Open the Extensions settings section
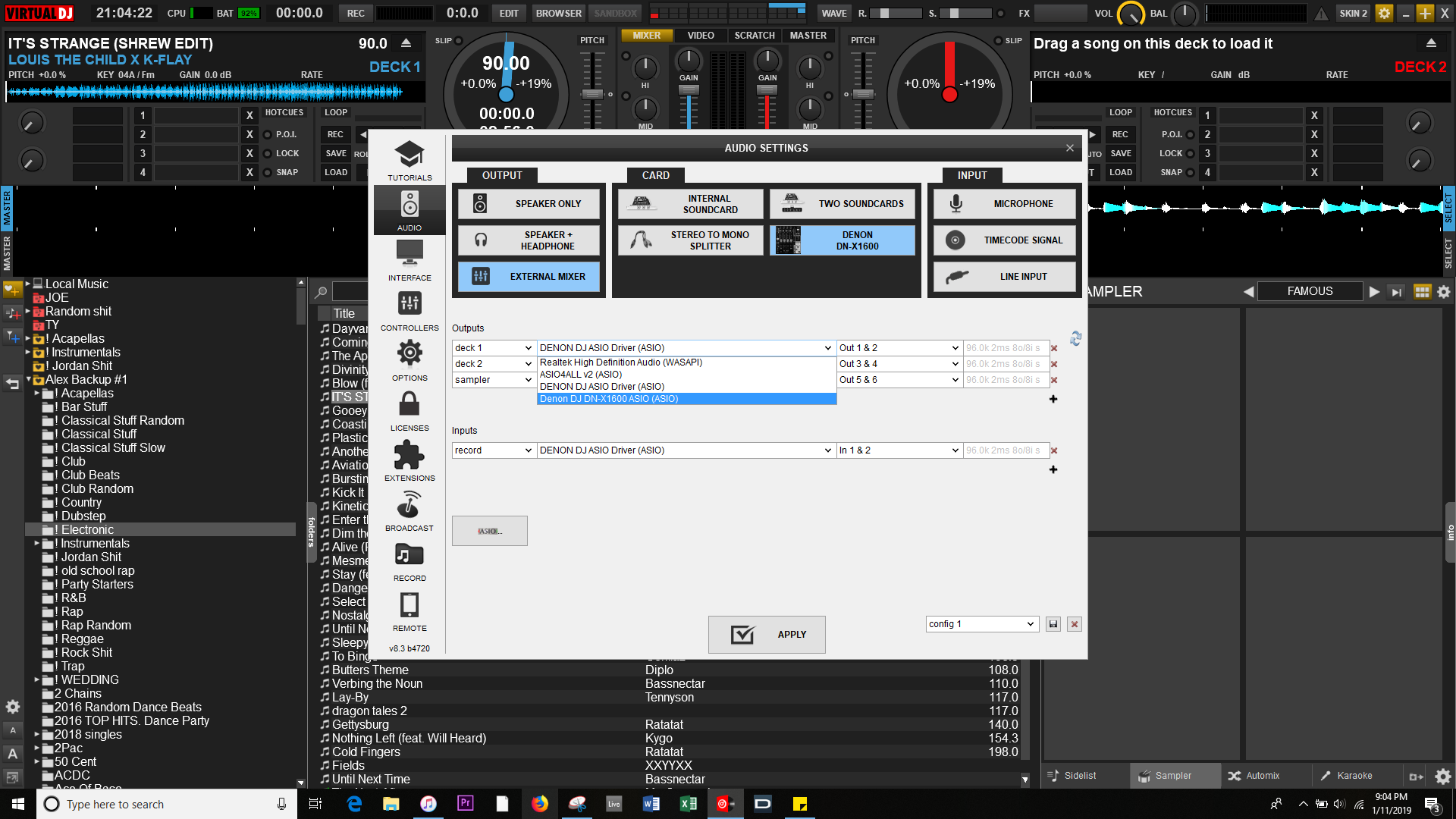Screen dimensions: 1456x819 [409, 460]
